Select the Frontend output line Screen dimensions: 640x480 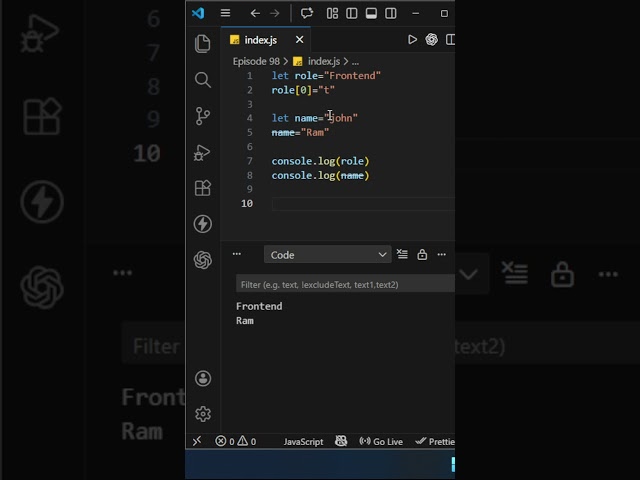(x=259, y=307)
